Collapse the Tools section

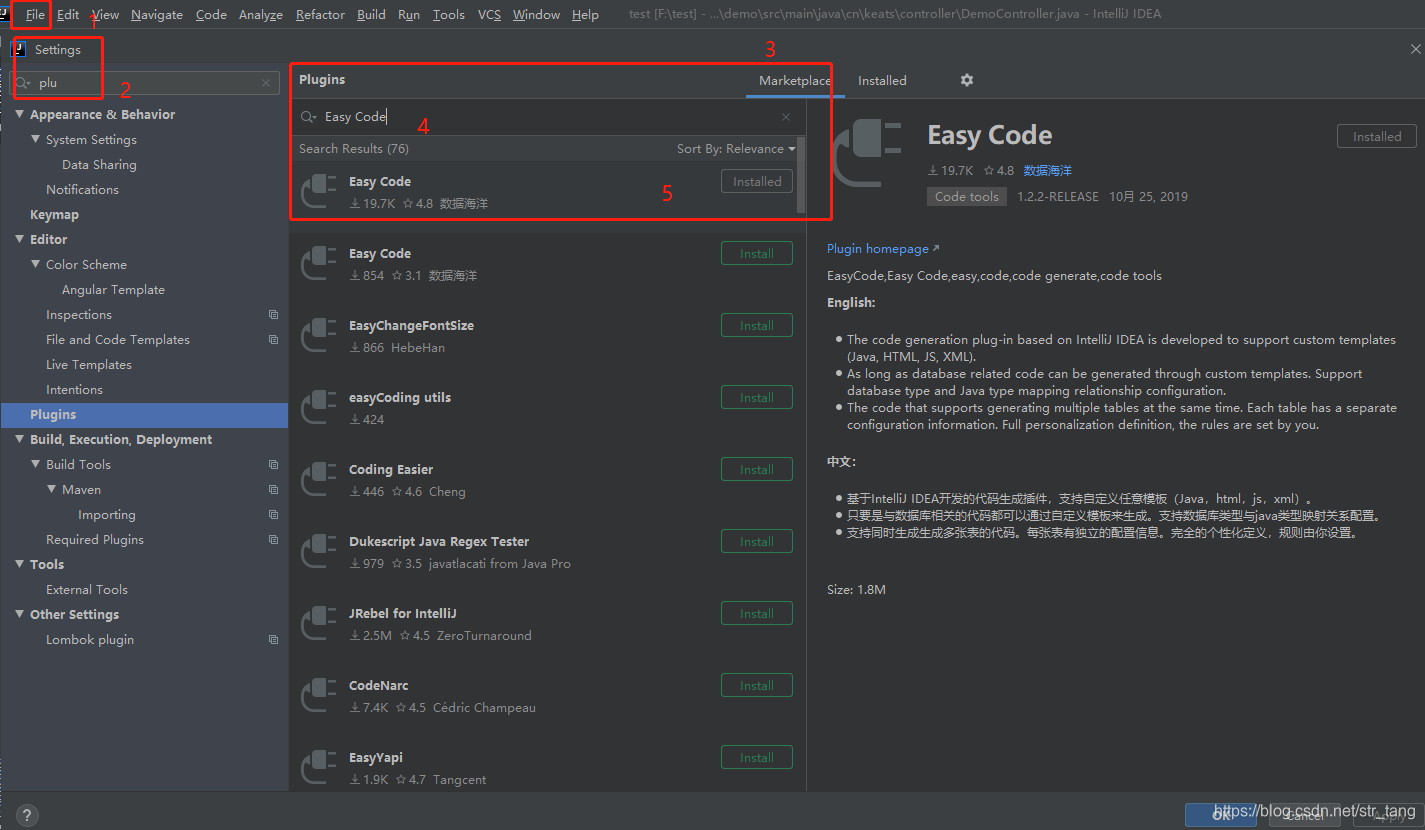click(20, 565)
